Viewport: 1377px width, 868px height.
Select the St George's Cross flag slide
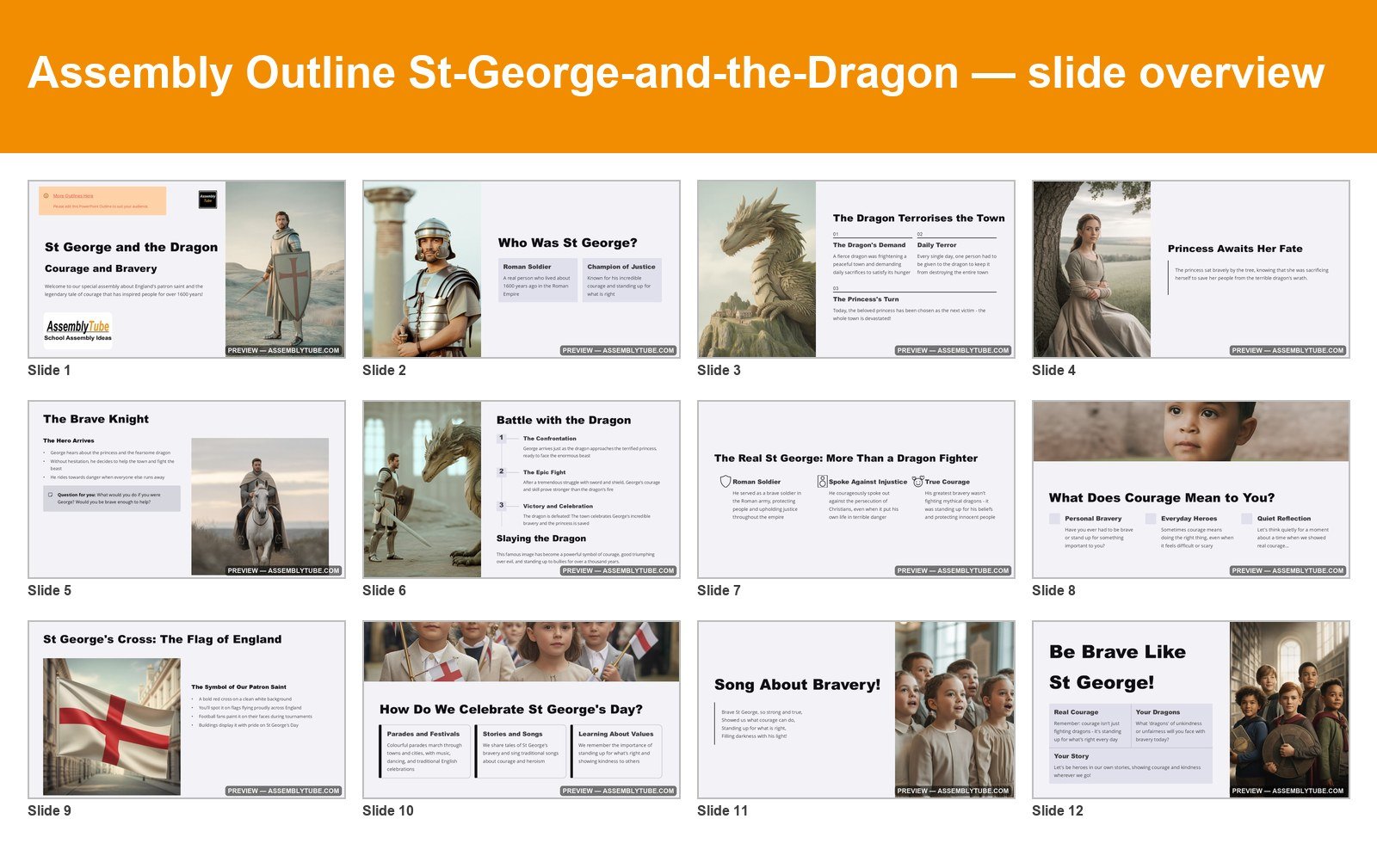pos(187,710)
